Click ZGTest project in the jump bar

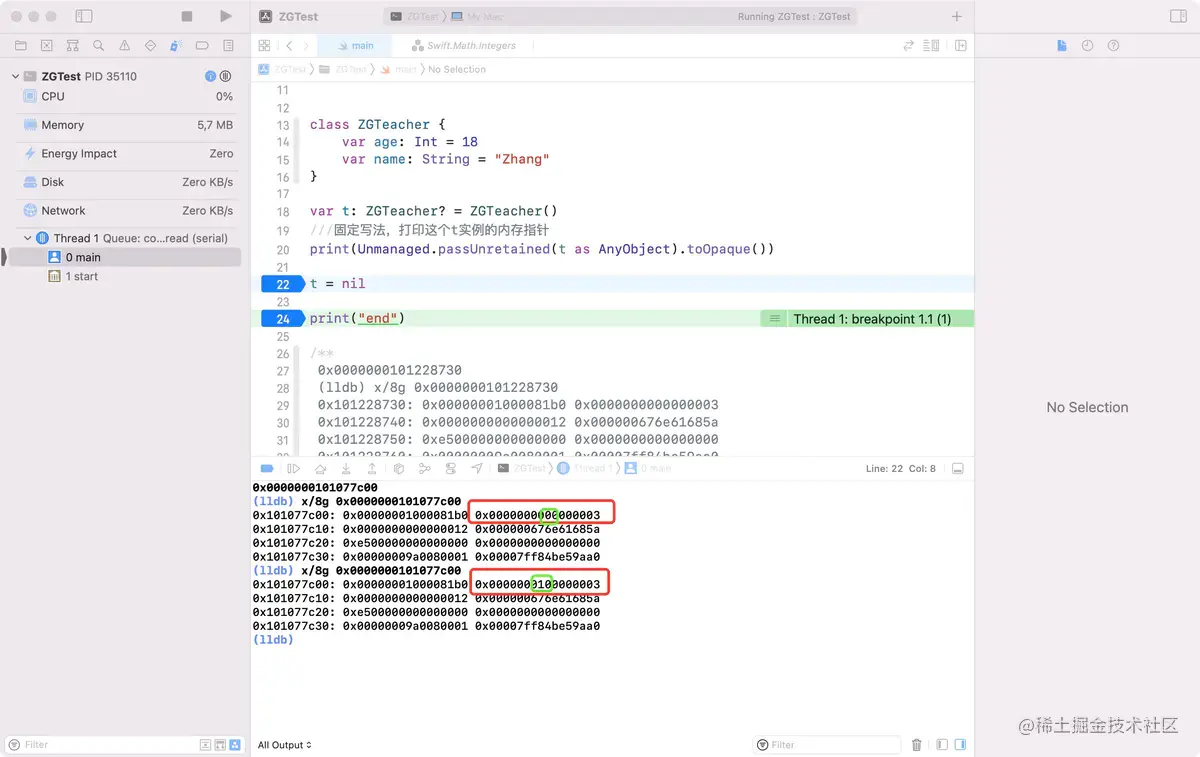point(283,69)
